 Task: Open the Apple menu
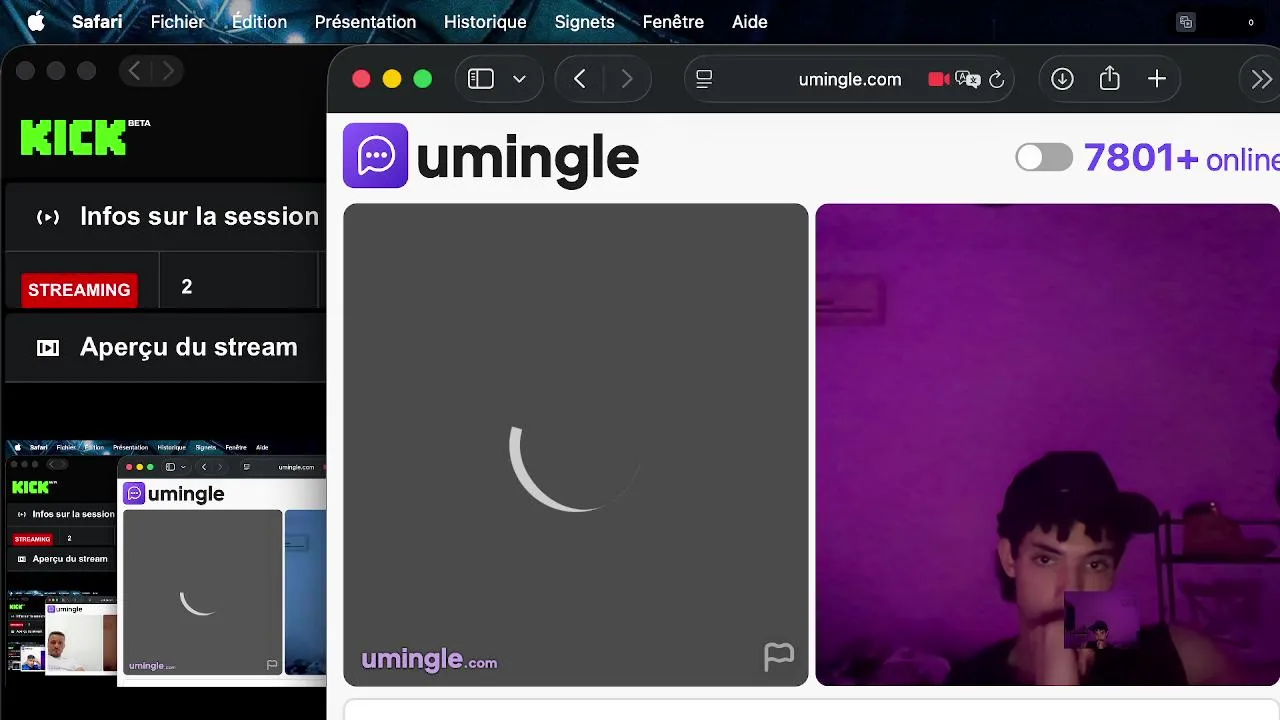point(36,22)
